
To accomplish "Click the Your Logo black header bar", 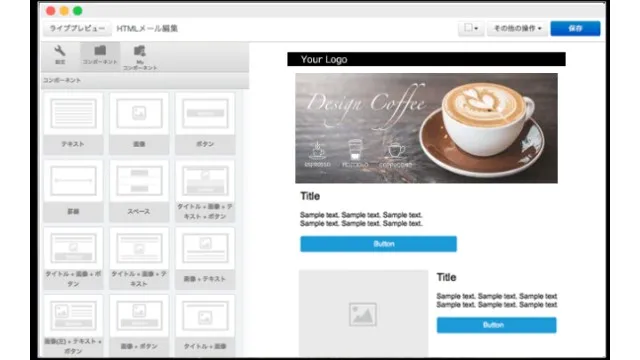I will [426, 59].
